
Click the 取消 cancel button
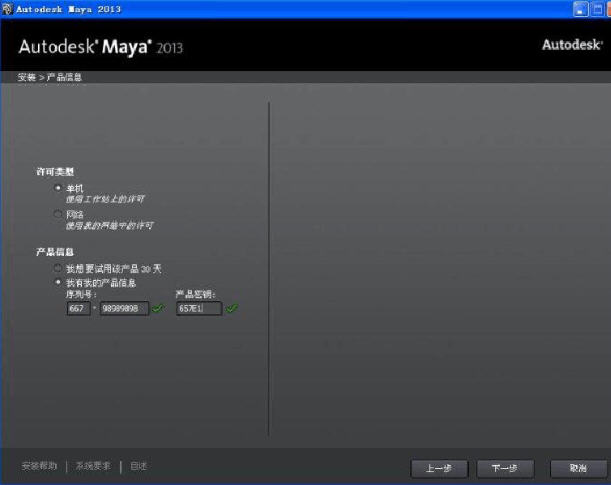[x=578, y=468]
